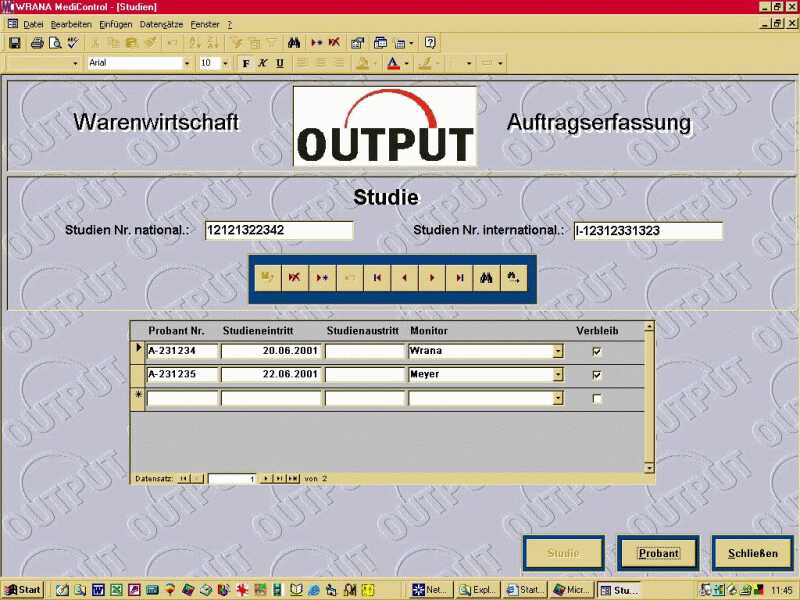Toggle italic (K) formatting

(x=262, y=63)
